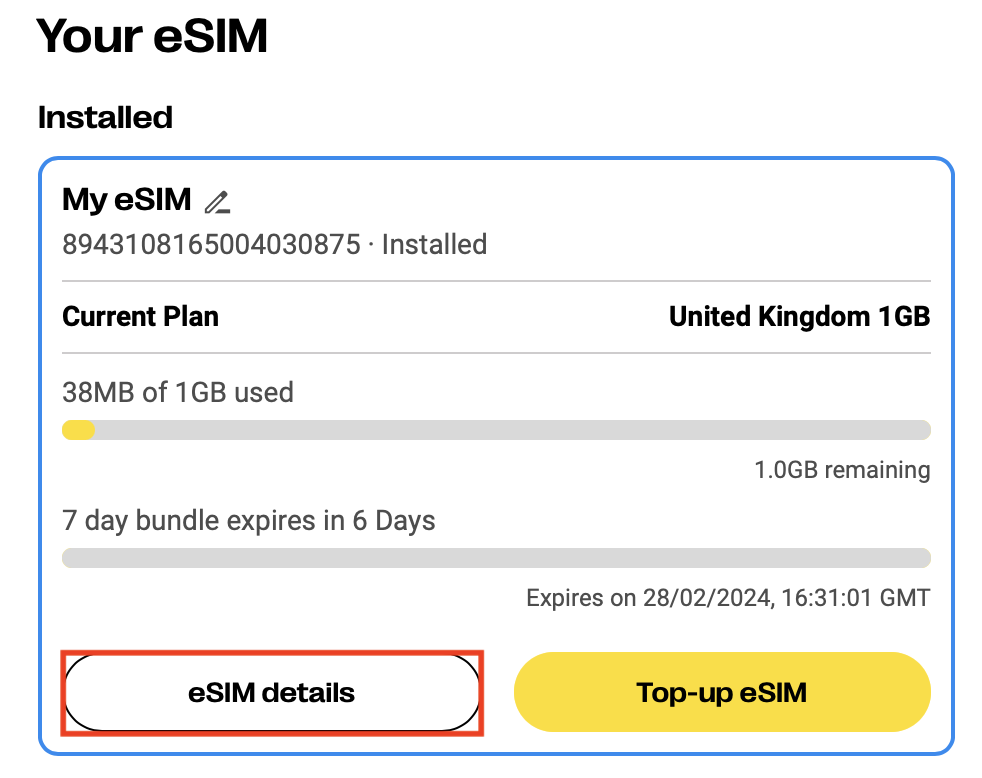Image resolution: width=982 pixels, height=778 pixels.
Task: Click the data usage progress bar
Action: tap(496, 430)
